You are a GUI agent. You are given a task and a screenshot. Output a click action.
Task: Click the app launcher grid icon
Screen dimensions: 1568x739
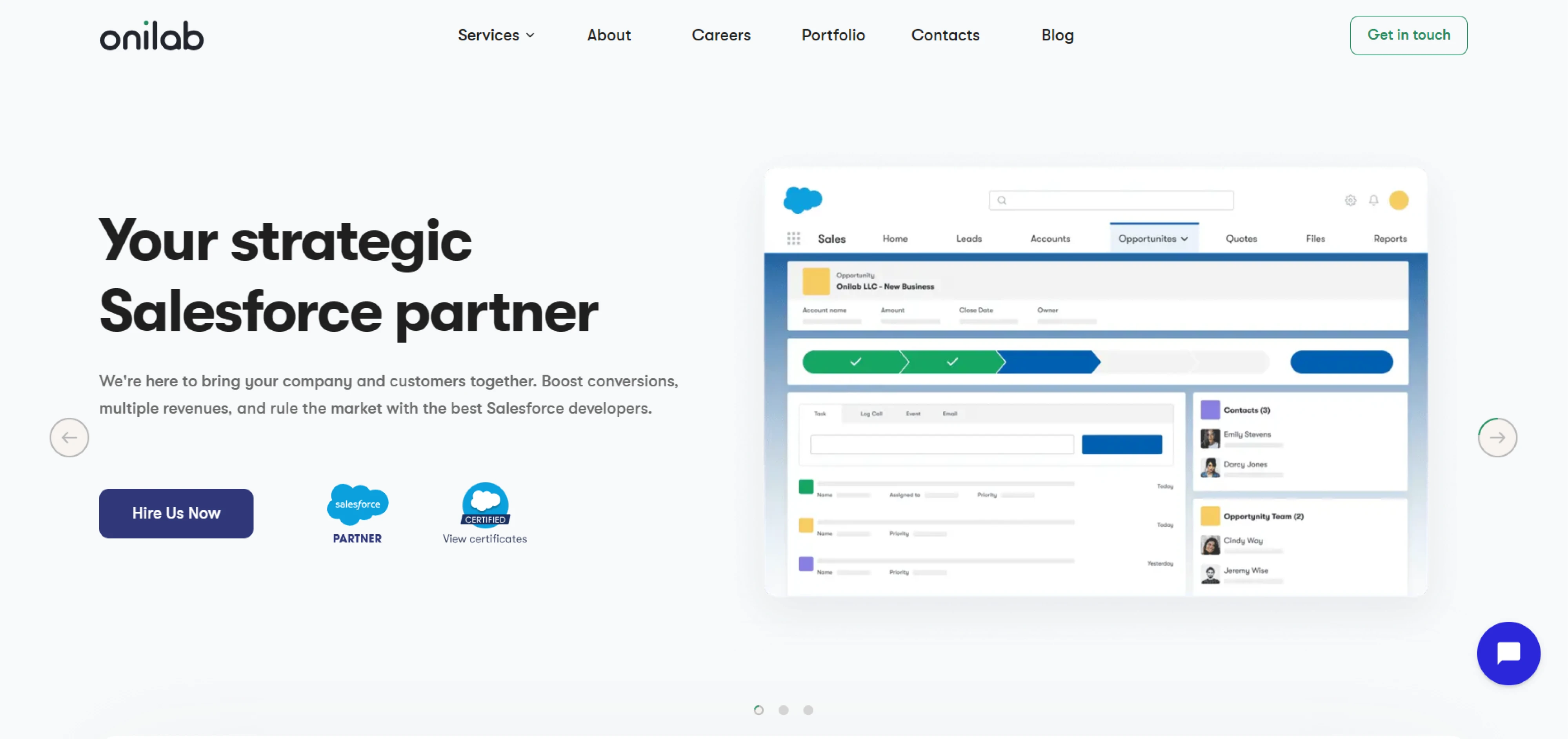pyautogui.click(x=793, y=238)
